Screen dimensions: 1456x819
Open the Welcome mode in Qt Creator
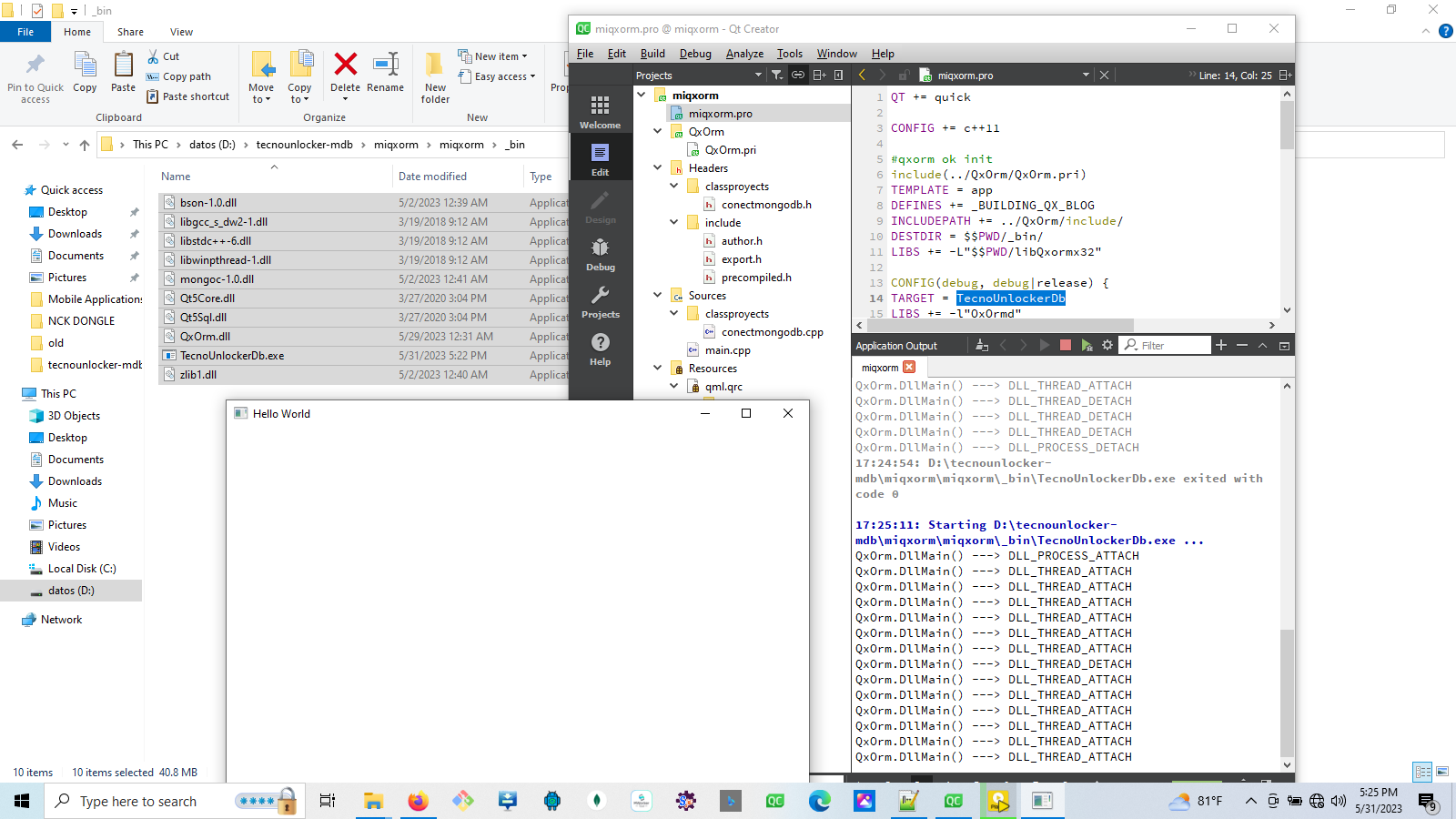pos(600,112)
